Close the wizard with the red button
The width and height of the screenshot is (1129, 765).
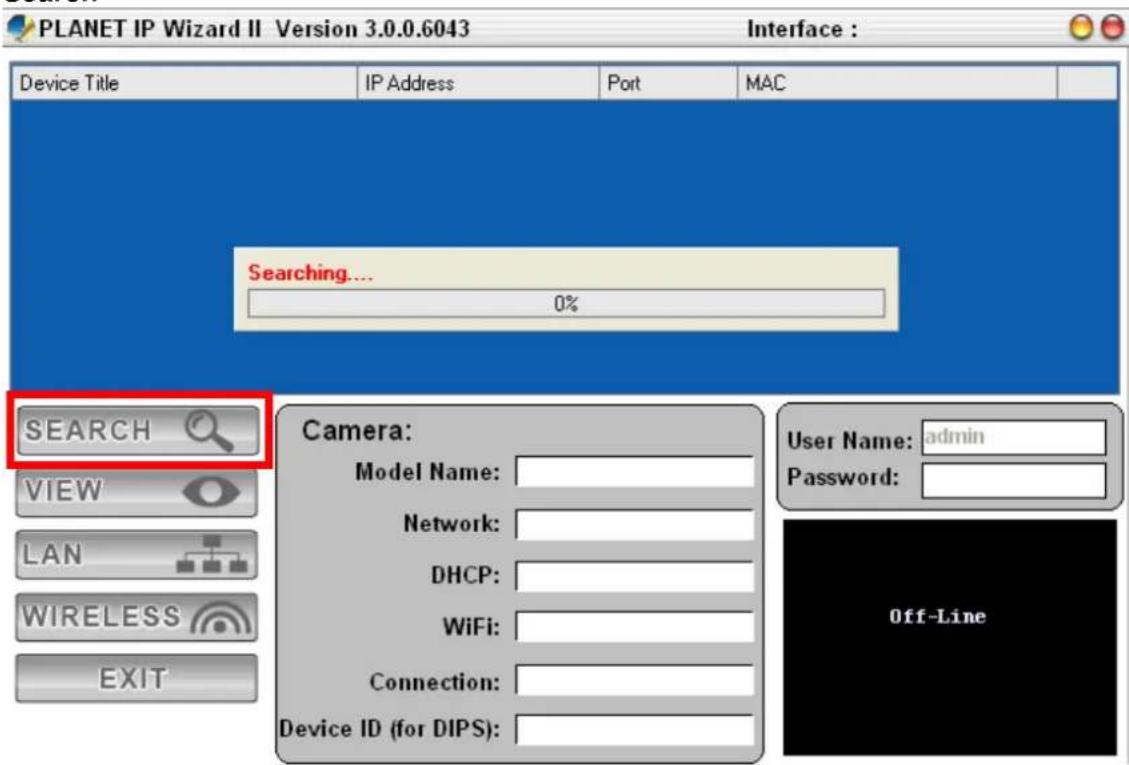coord(1112,28)
